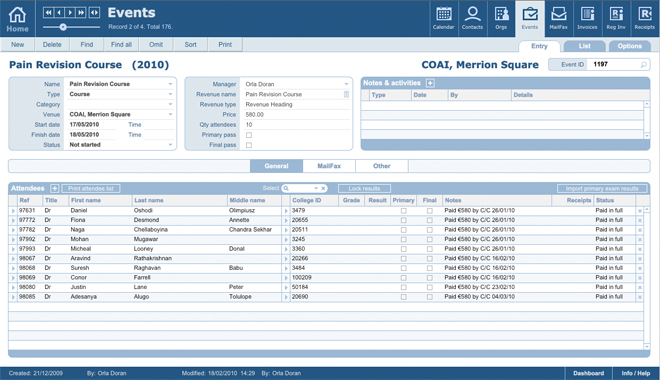Image resolution: width=660 pixels, height=380 pixels.
Task: Open the Manager dropdown
Action: coord(346,84)
